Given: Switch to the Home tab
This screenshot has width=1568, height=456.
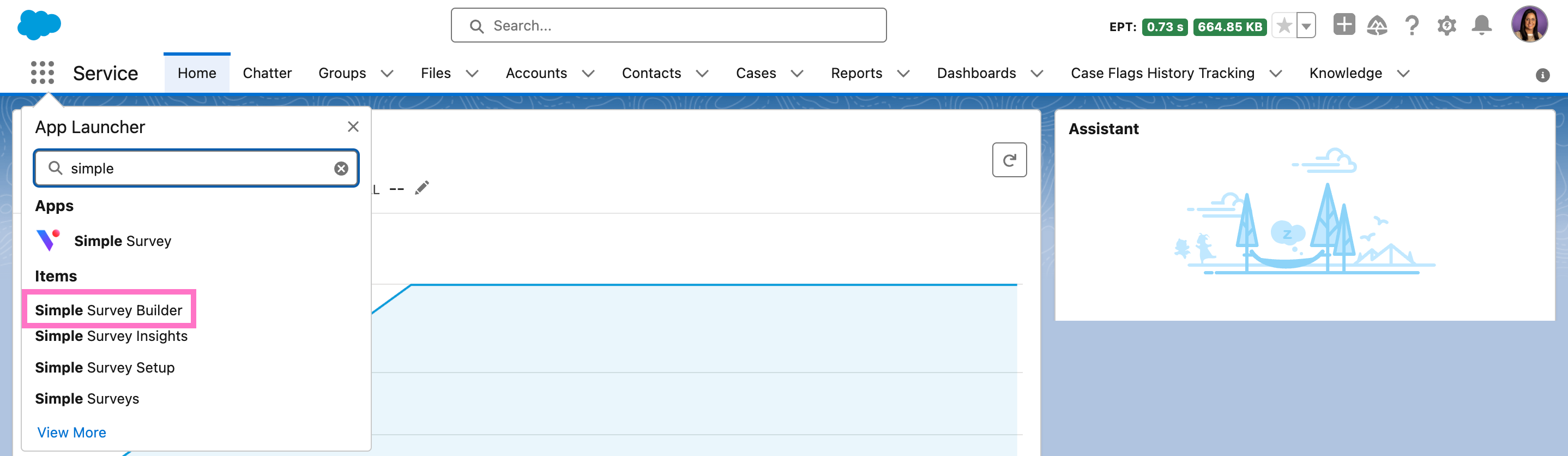Looking at the screenshot, I should 197,73.
